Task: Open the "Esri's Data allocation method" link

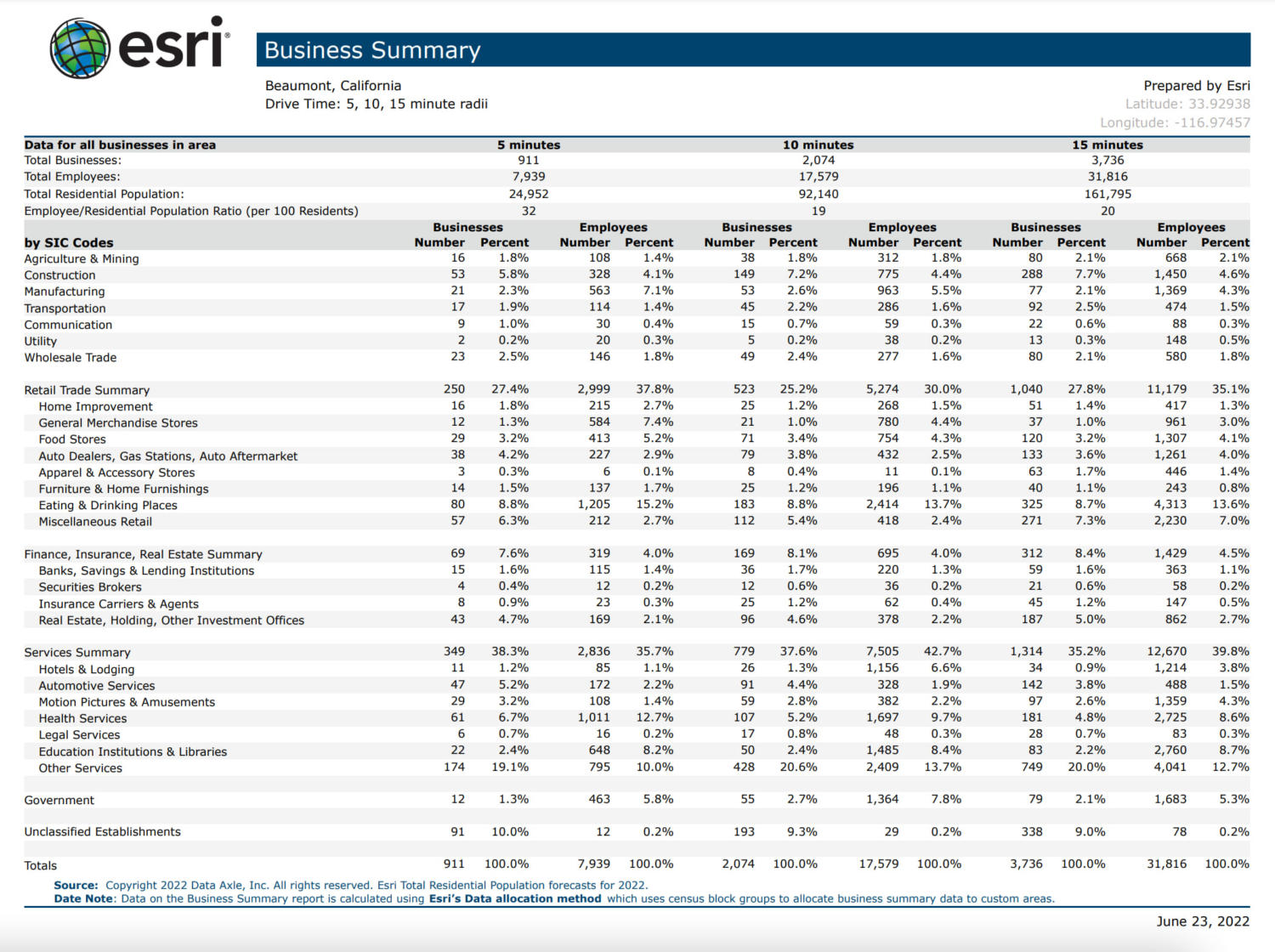Action: 514,898
